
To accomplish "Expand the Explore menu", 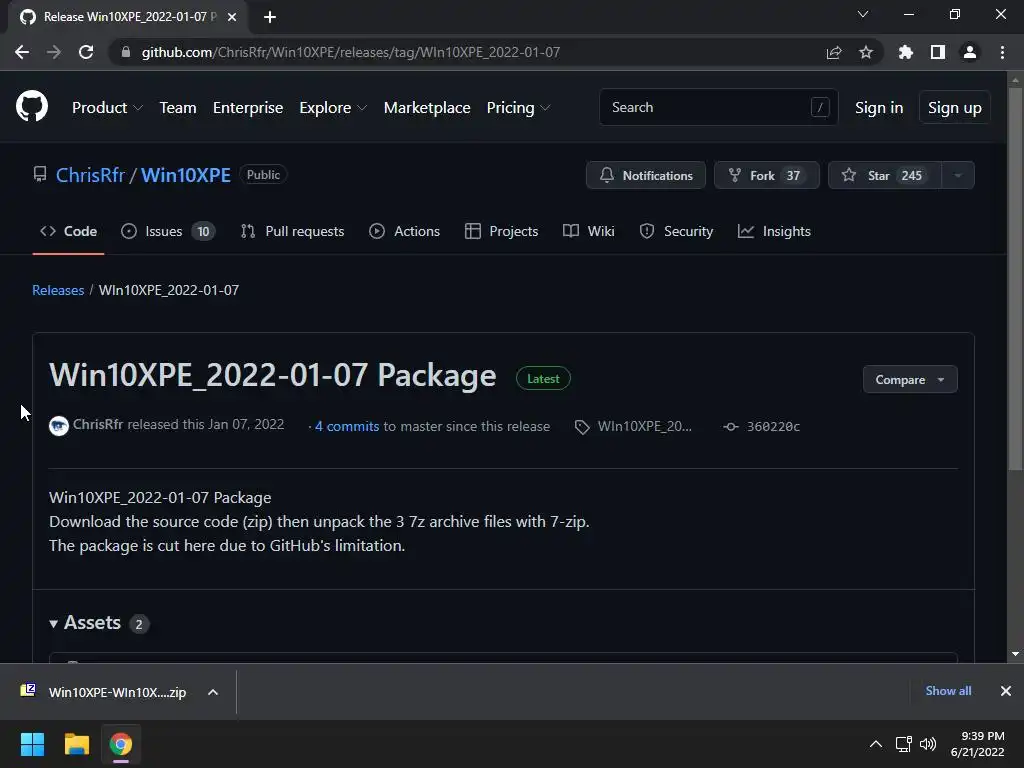I will [333, 108].
